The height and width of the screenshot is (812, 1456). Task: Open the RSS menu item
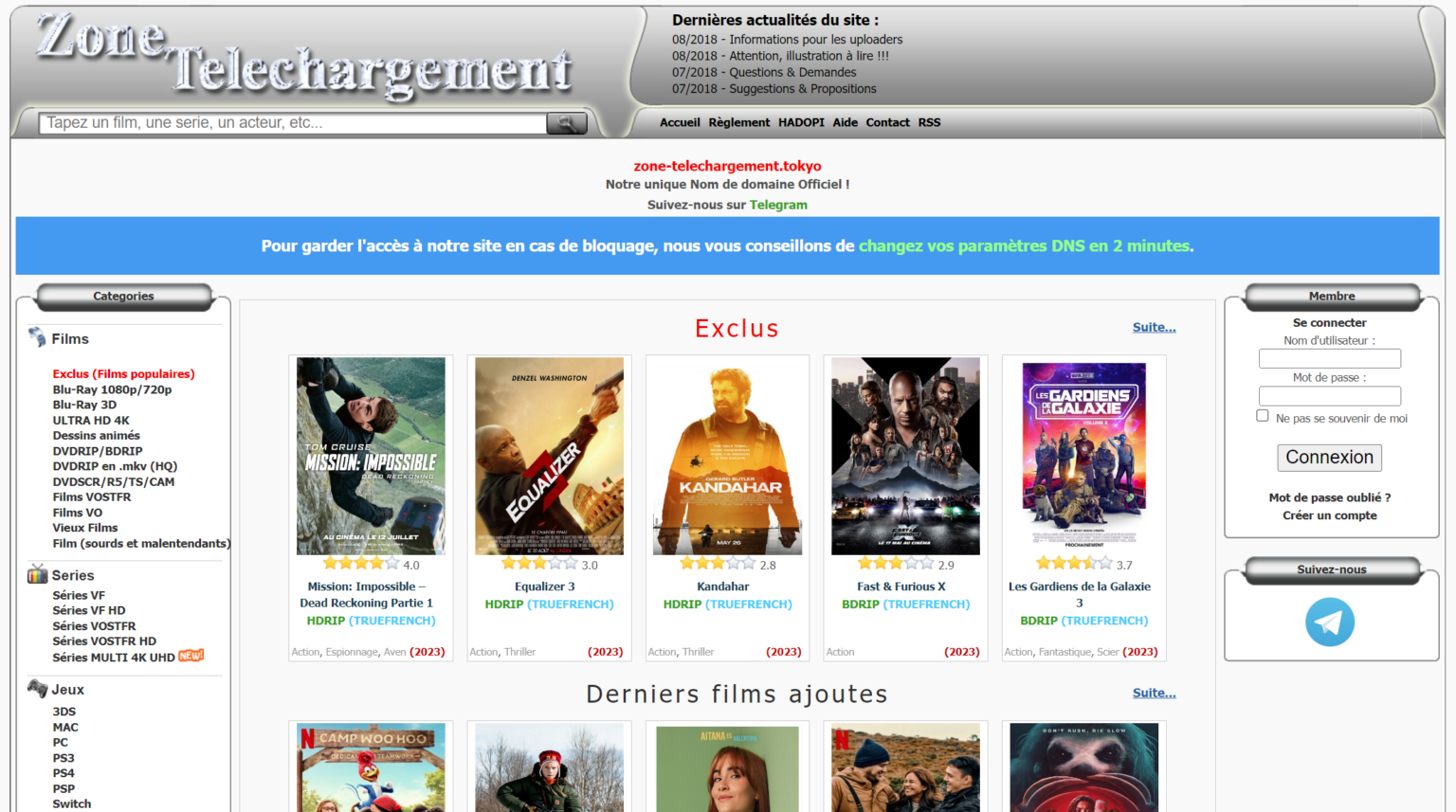click(929, 122)
